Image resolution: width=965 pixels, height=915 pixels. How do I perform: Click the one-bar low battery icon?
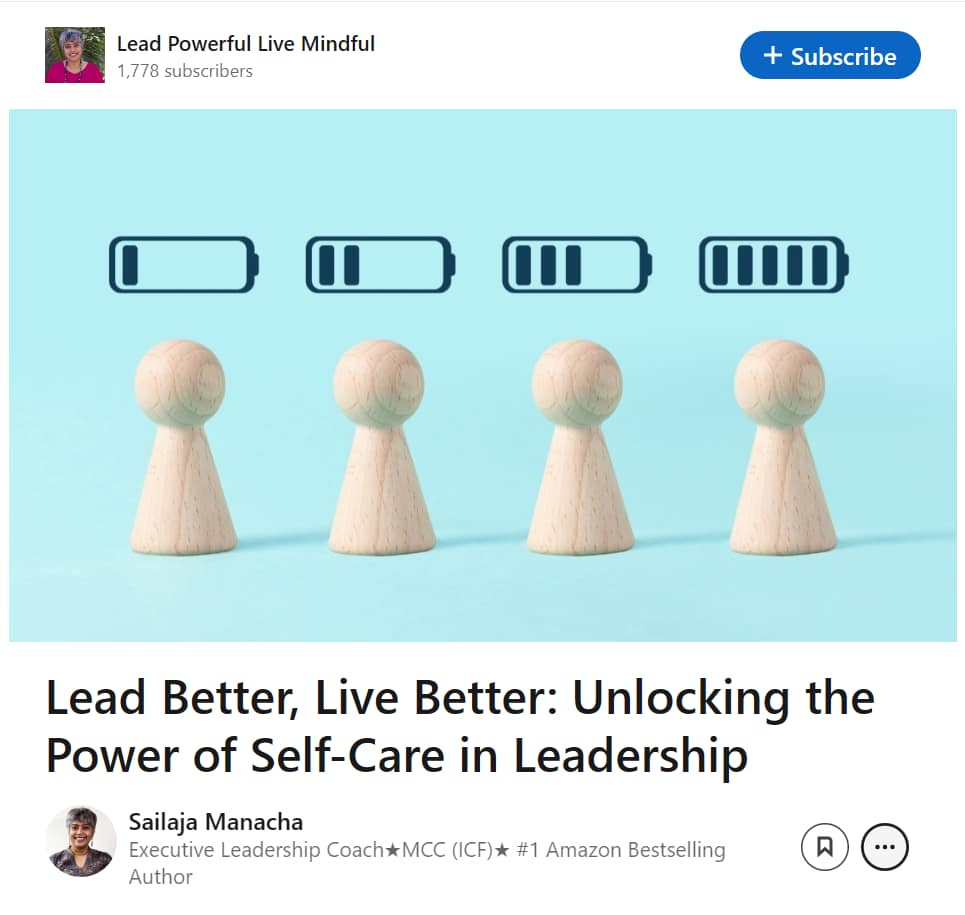(183, 265)
